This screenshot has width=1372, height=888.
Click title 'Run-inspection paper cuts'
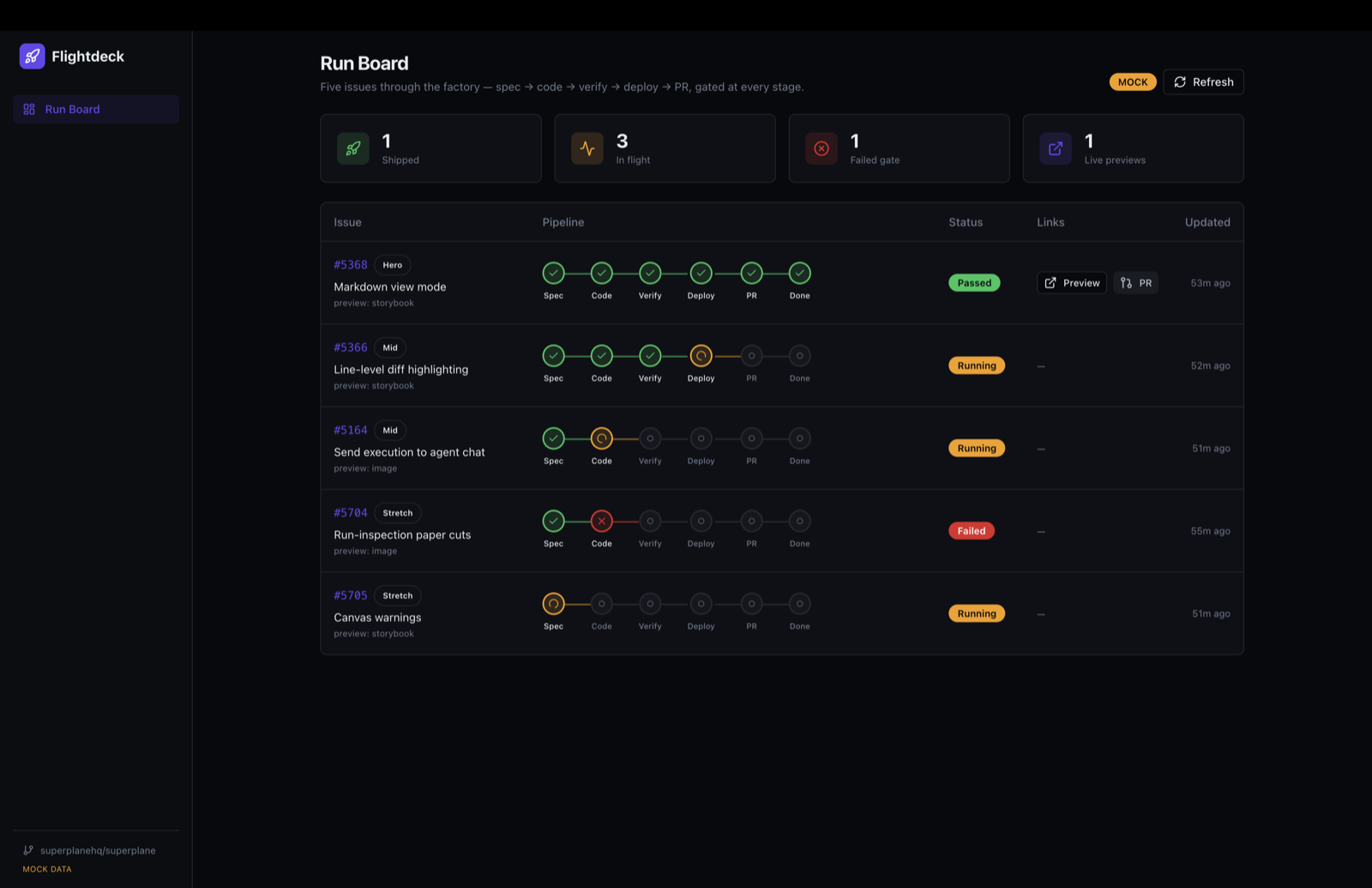tap(402, 535)
